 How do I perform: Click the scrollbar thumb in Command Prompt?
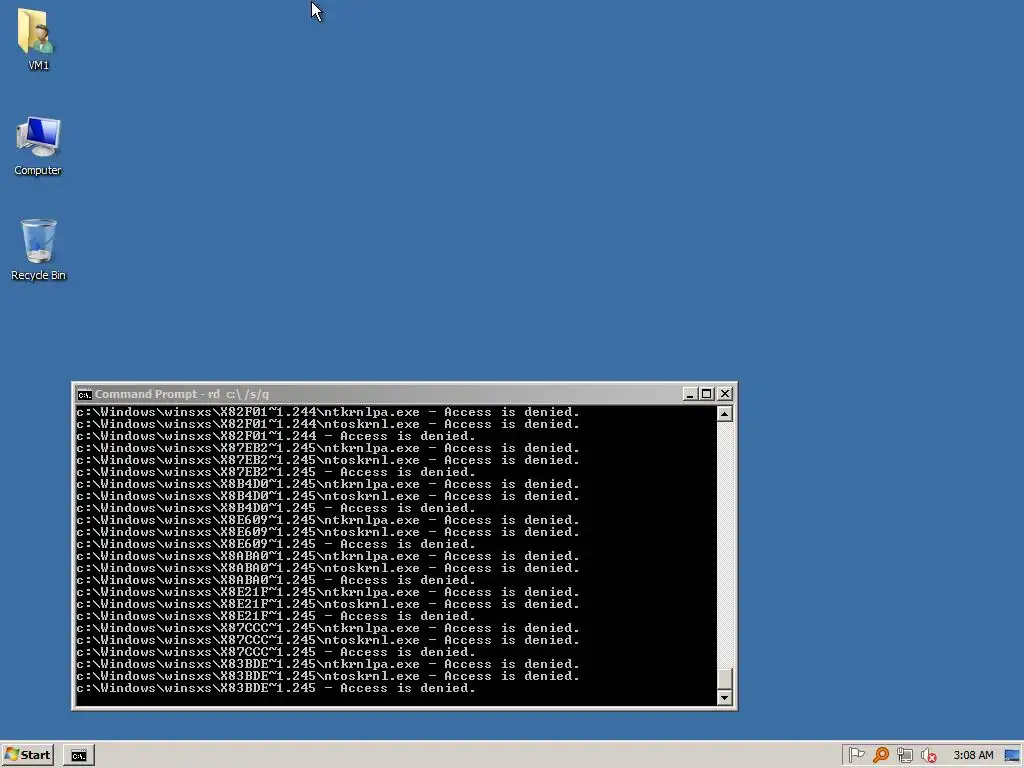click(724, 679)
